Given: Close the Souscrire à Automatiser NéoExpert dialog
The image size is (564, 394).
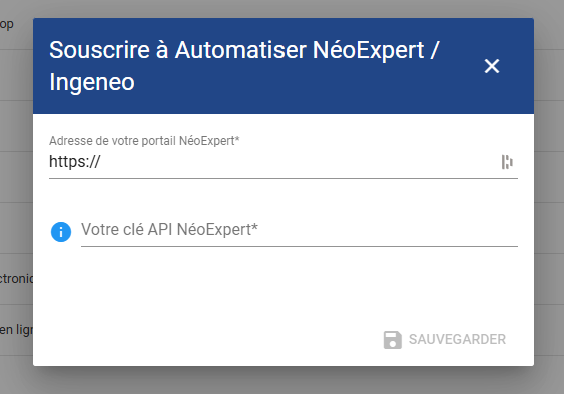Looking at the screenshot, I should [492, 66].
